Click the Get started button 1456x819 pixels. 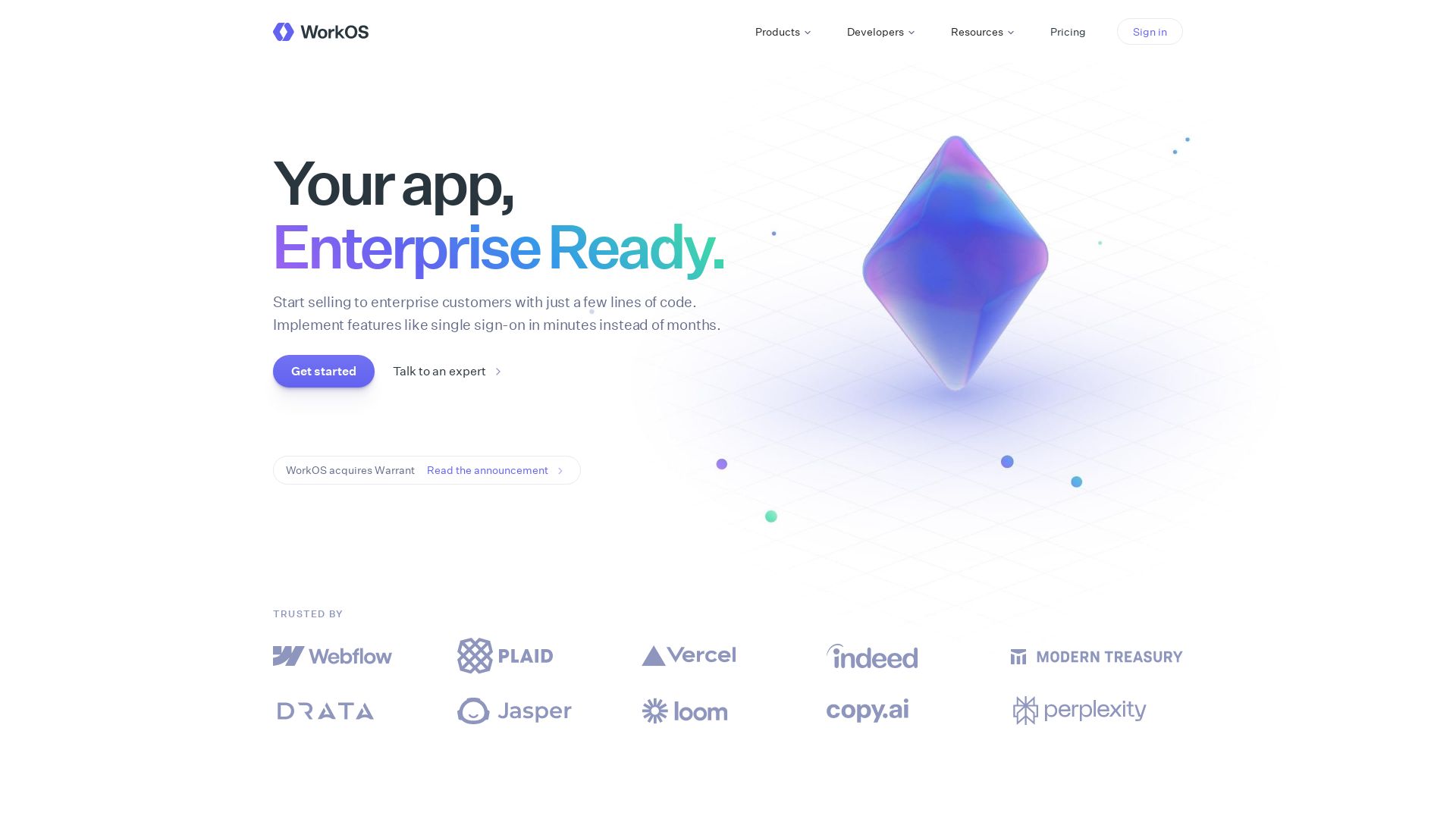323,371
